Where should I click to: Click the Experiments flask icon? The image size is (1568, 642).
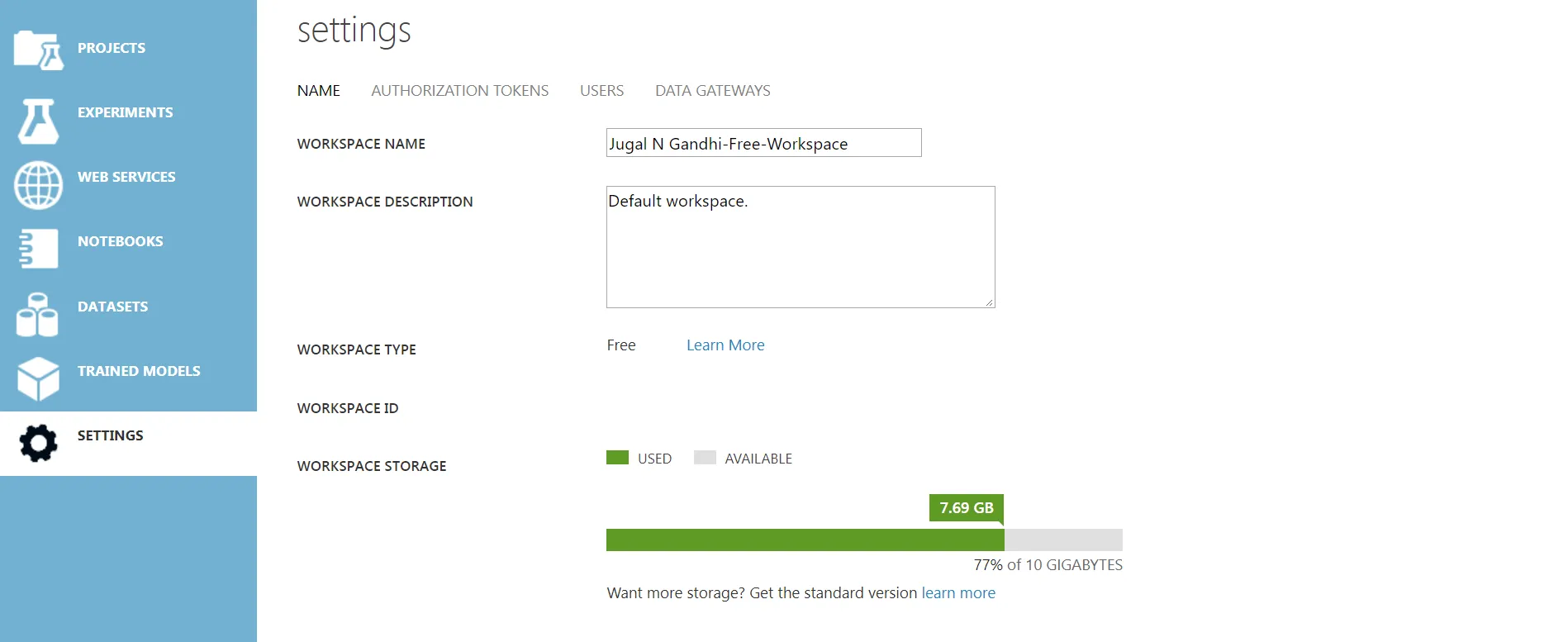[39, 121]
